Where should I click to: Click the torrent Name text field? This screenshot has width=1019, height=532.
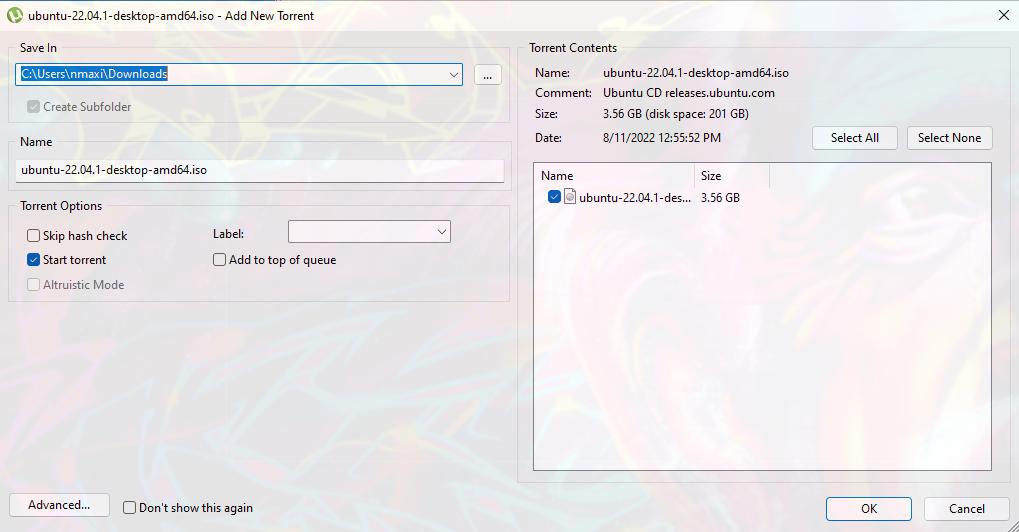[260, 170]
